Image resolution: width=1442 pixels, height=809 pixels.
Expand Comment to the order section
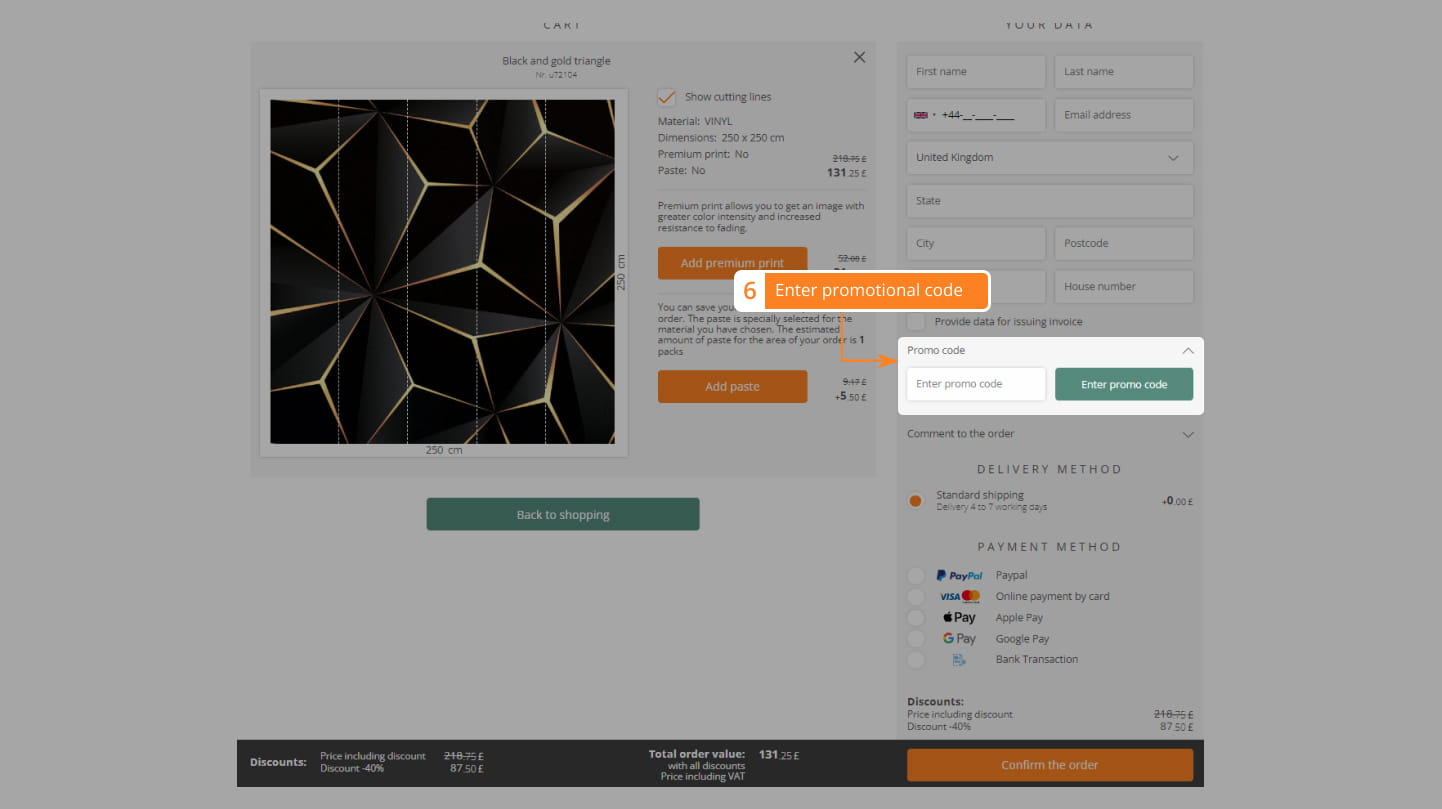coord(1187,434)
